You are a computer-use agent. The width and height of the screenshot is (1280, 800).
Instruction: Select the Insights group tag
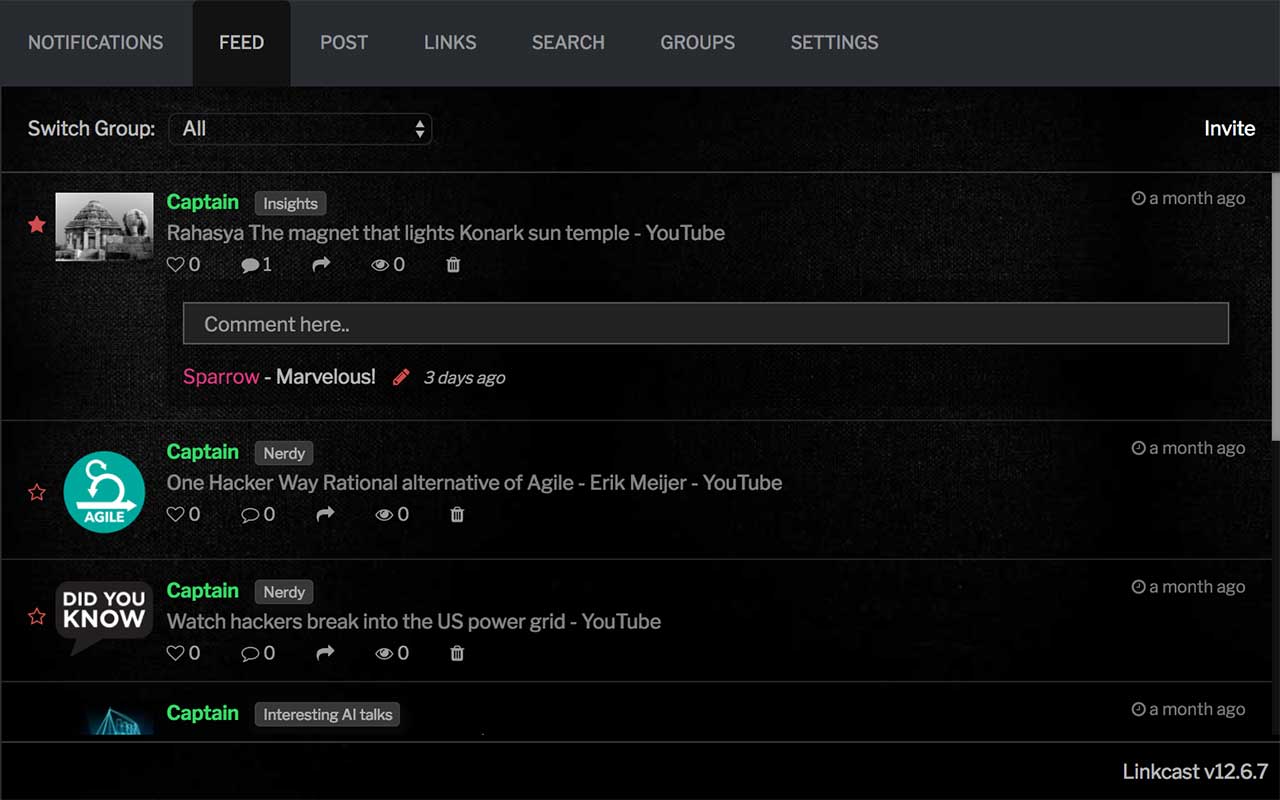(290, 203)
